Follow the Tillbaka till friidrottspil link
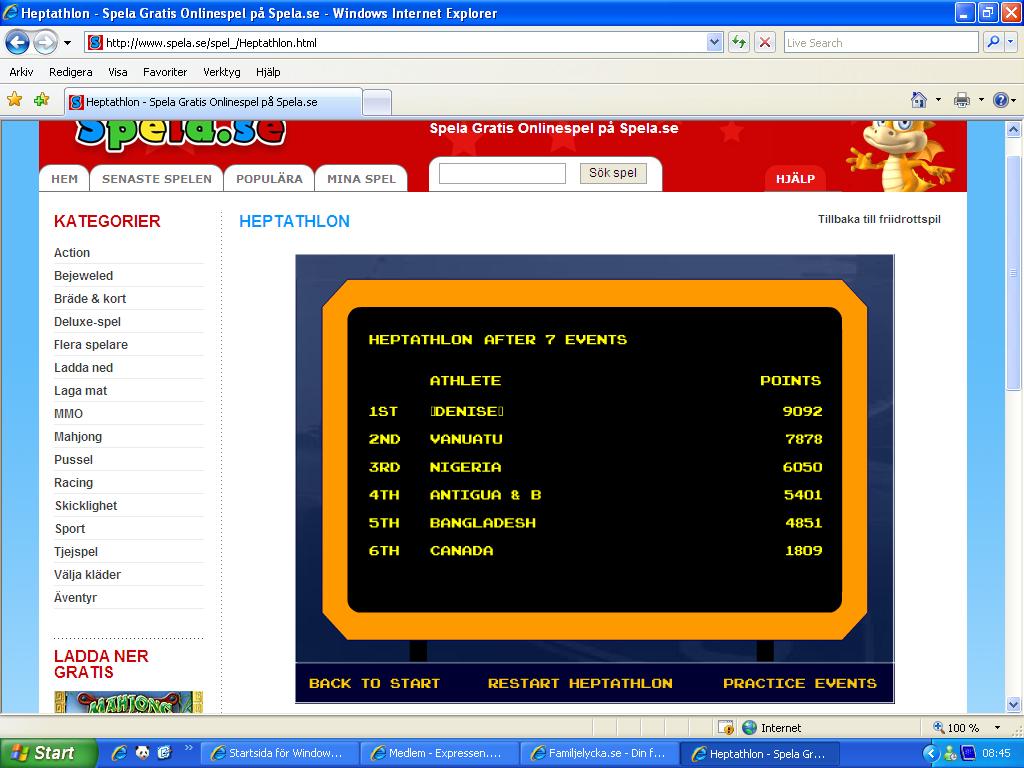The width and height of the screenshot is (1024, 768). [x=879, y=219]
